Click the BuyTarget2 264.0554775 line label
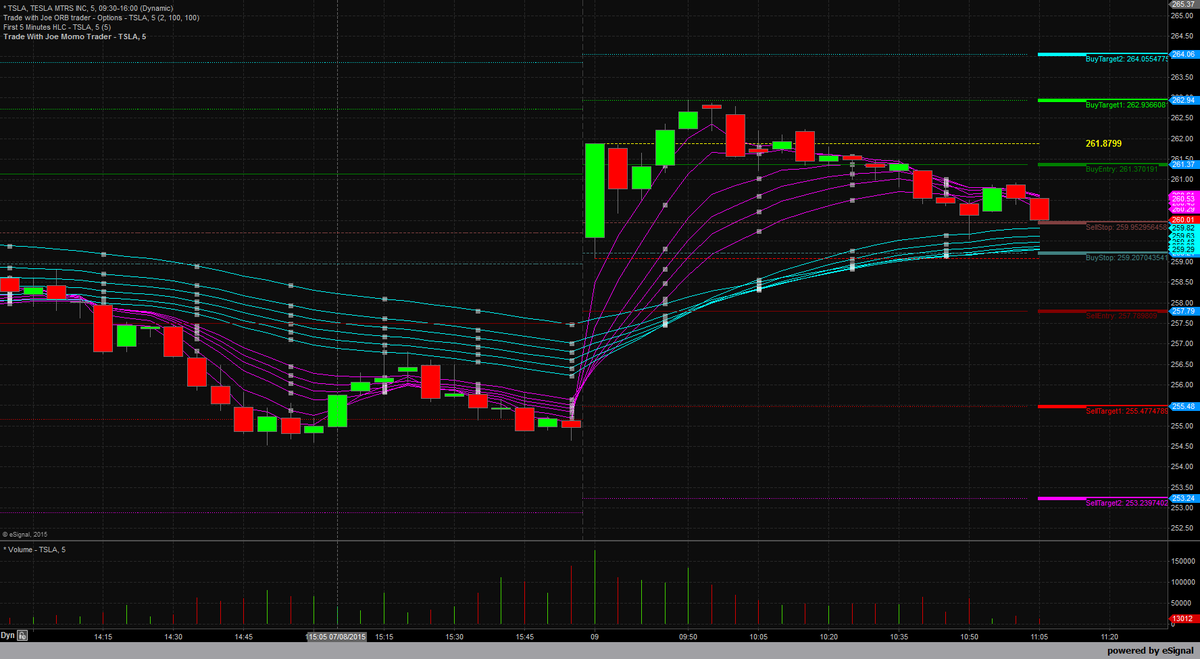Screen dimensions: 1200x659 (1127, 60)
